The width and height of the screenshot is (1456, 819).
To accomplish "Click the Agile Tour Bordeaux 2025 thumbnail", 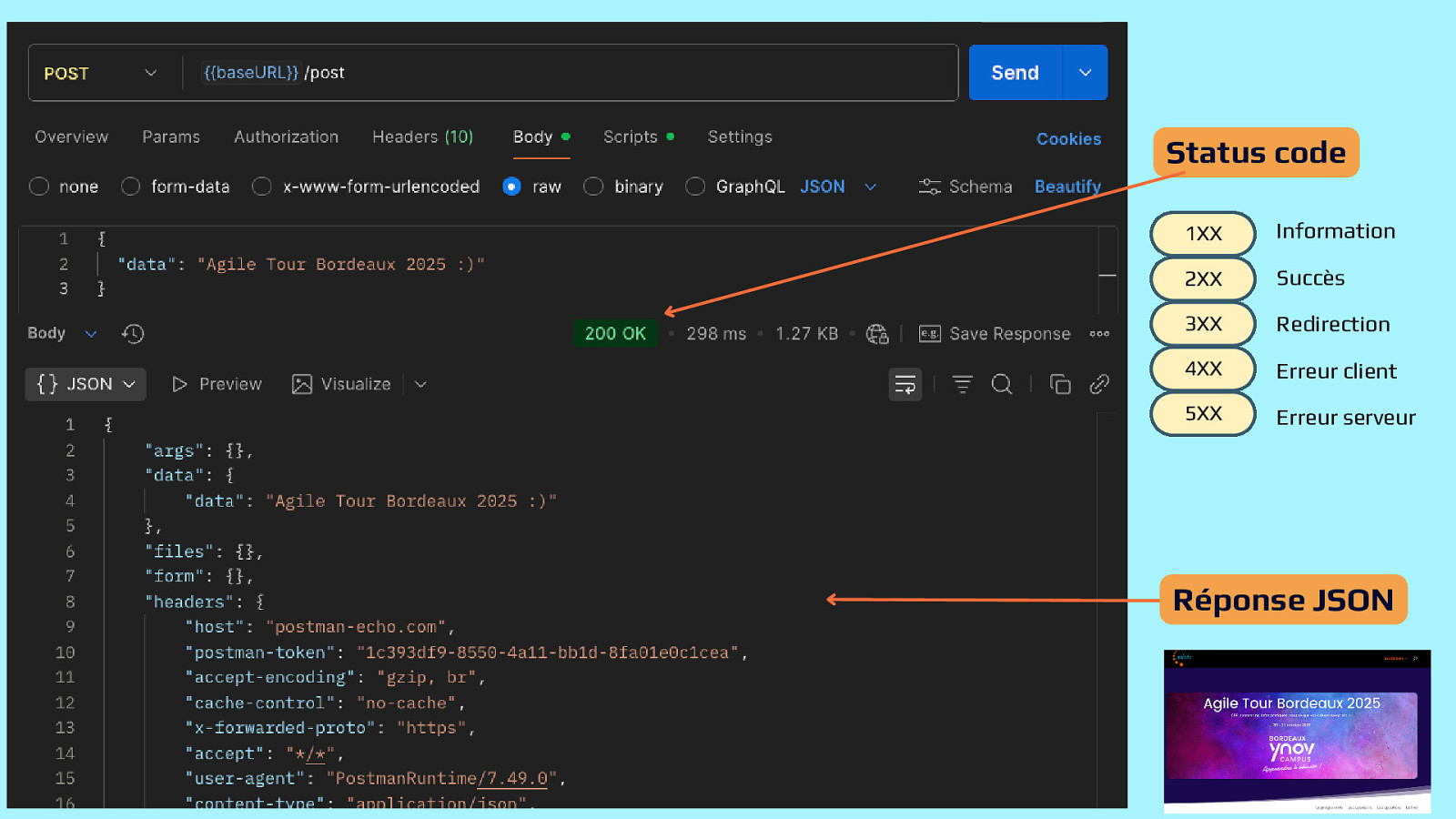I will [x=1297, y=731].
